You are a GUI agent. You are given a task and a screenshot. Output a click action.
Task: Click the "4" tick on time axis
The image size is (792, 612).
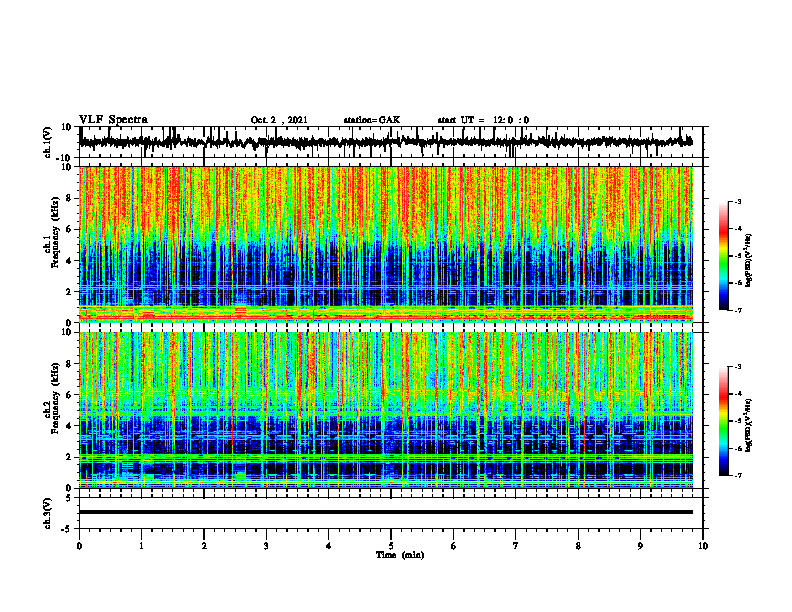(329, 546)
